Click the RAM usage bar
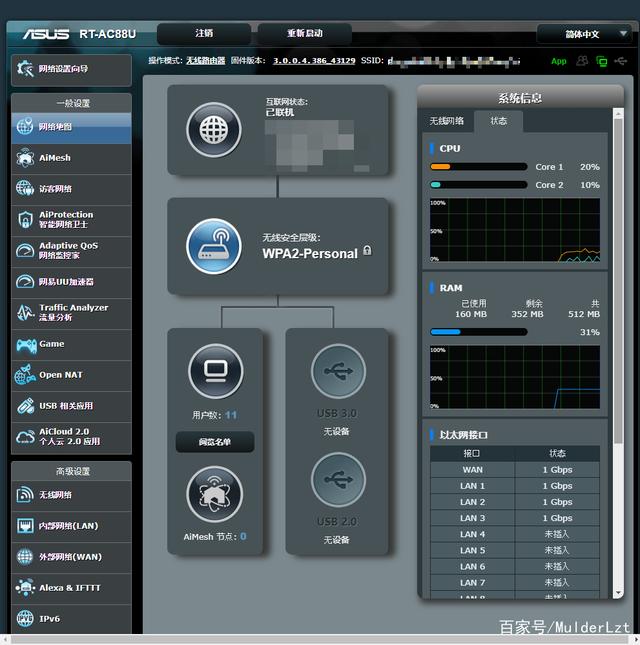The width and height of the screenshot is (640, 645). click(x=478, y=332)
